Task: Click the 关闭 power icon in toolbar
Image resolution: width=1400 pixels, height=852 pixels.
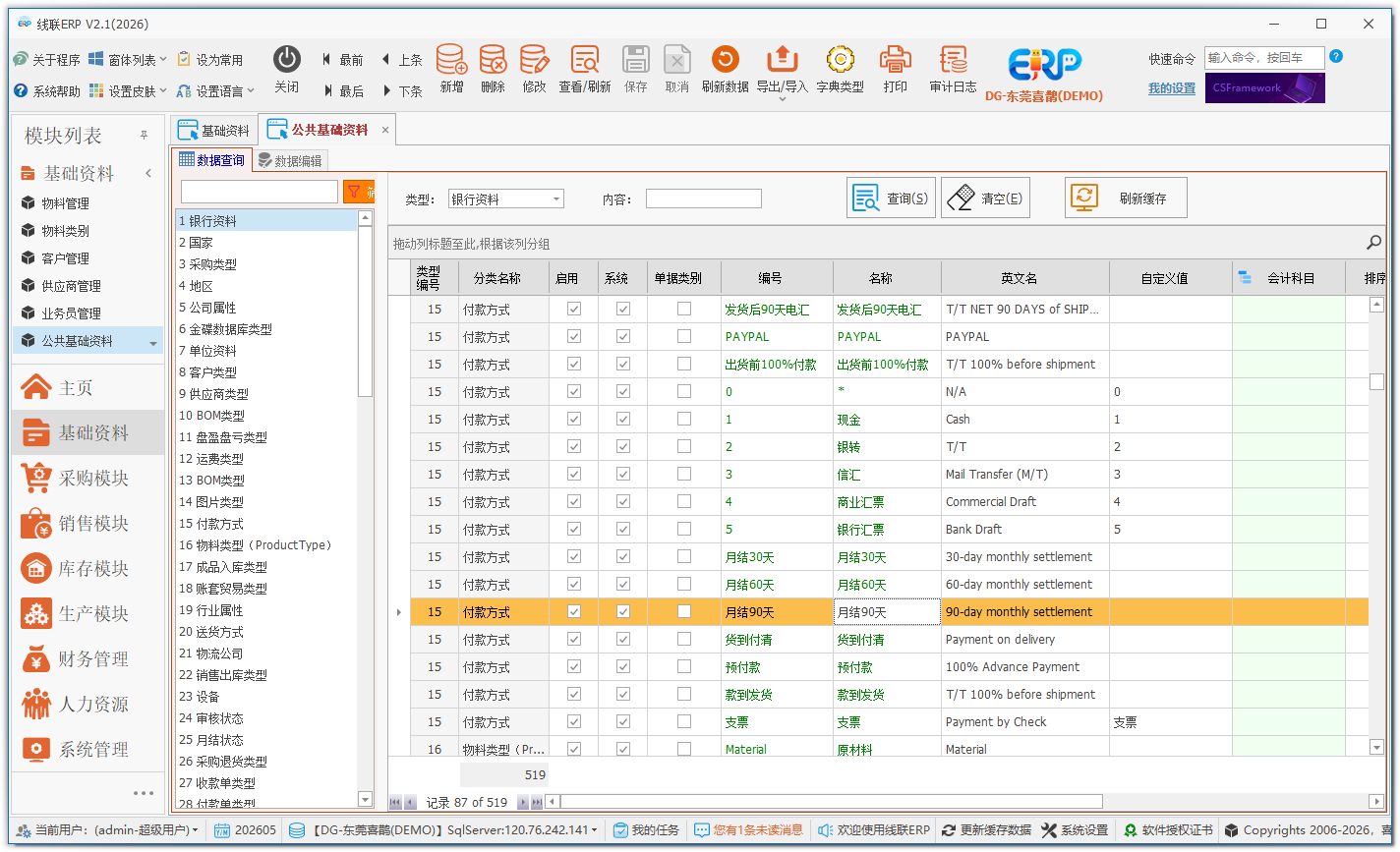Action: pyautogui.click(x=286, y=59)
